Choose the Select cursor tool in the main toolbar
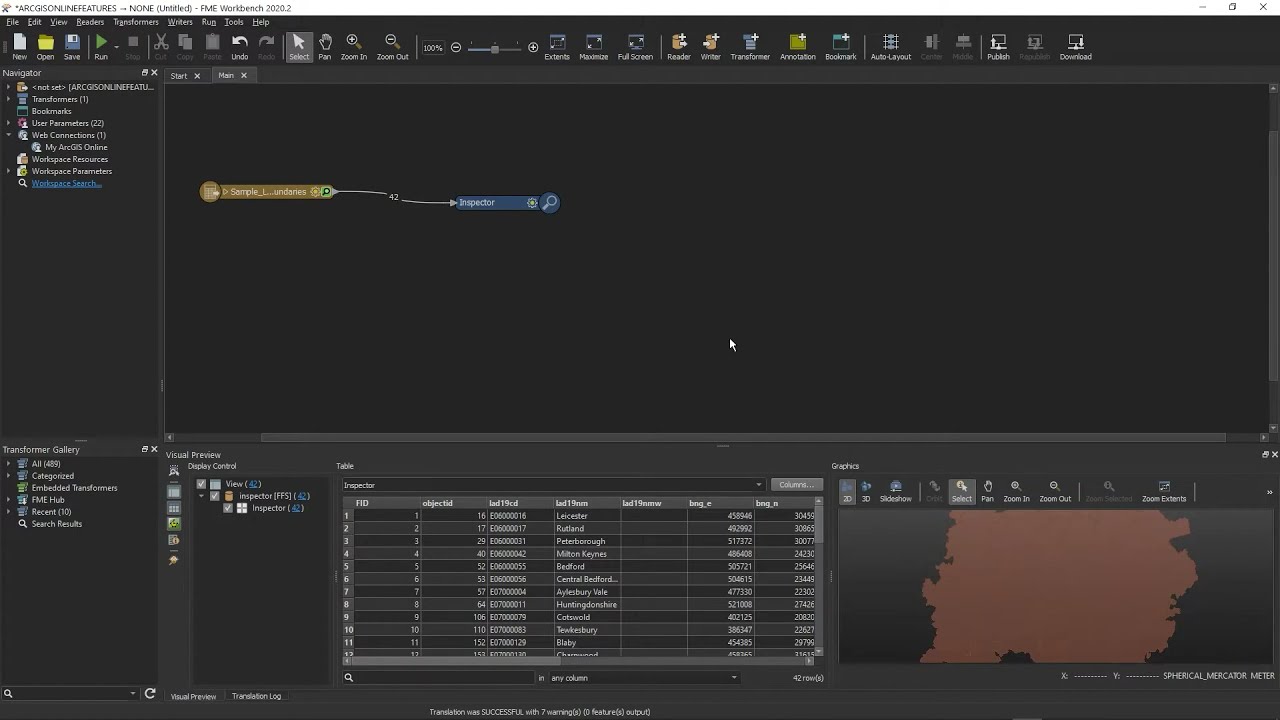Image resolution: width=1280 pixels, height=720 pixels. click(299, 46)
